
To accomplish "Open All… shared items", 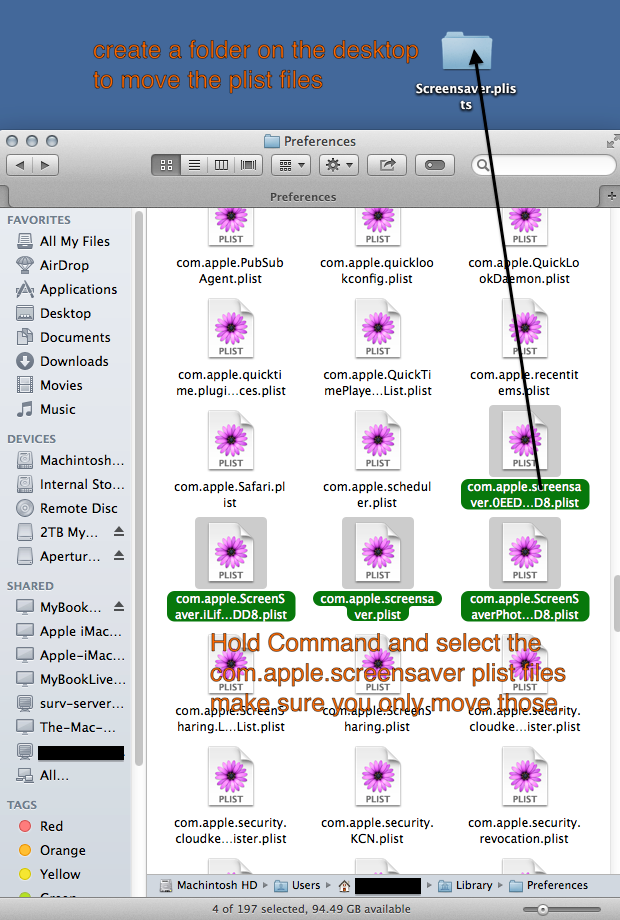I will coord(42,776).
